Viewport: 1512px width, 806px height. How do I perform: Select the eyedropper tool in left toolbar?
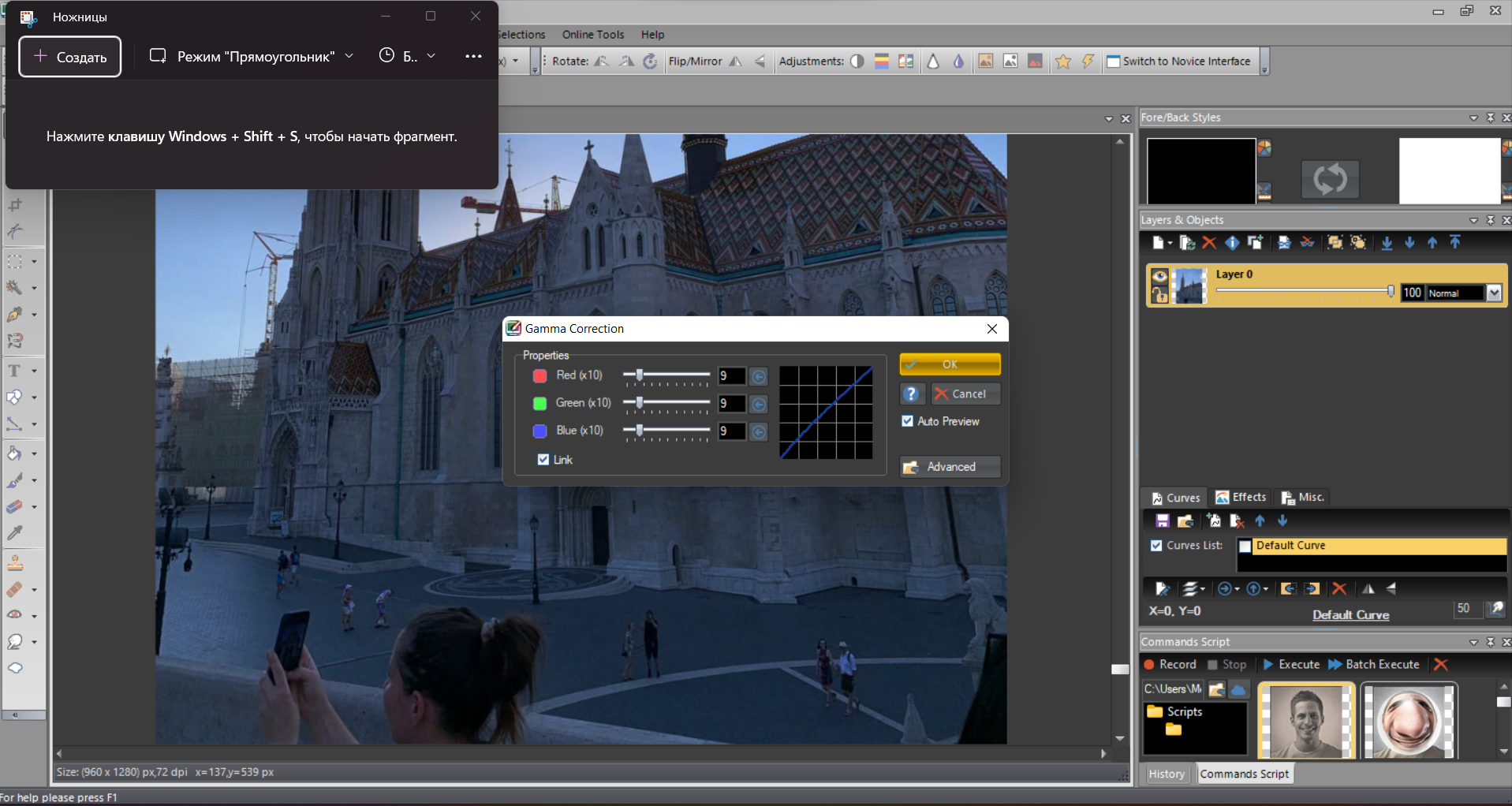tap(14, 533)
